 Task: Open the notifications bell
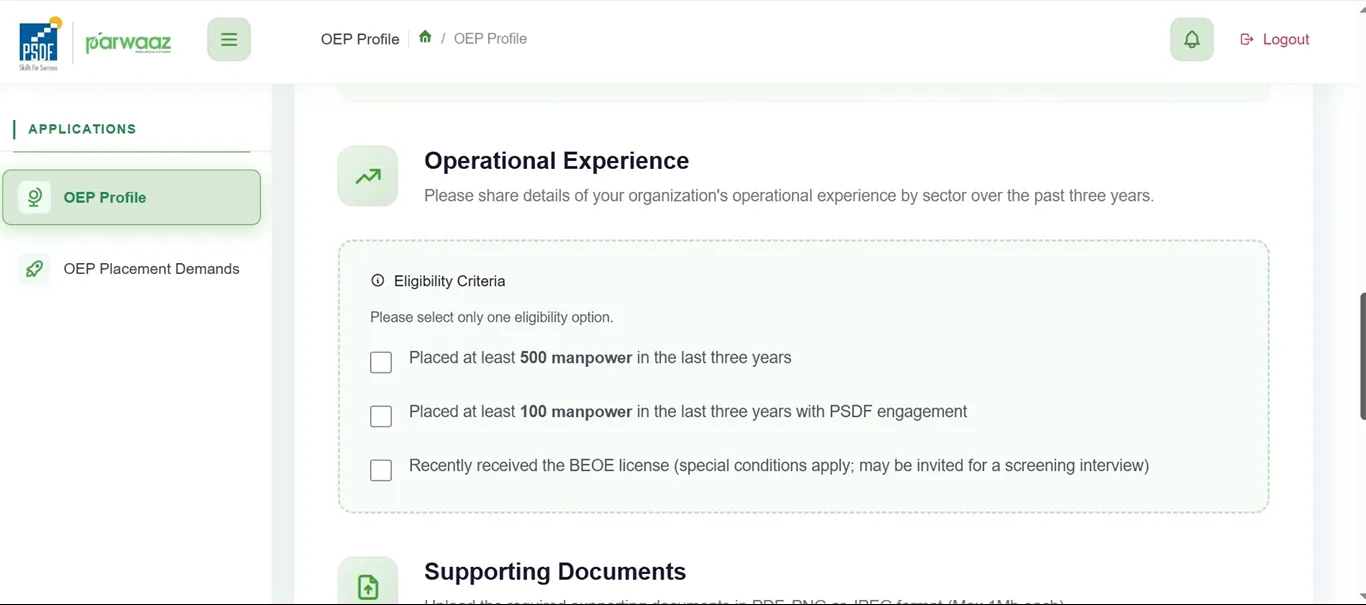pyautogui.click(x=1192, y=40)
